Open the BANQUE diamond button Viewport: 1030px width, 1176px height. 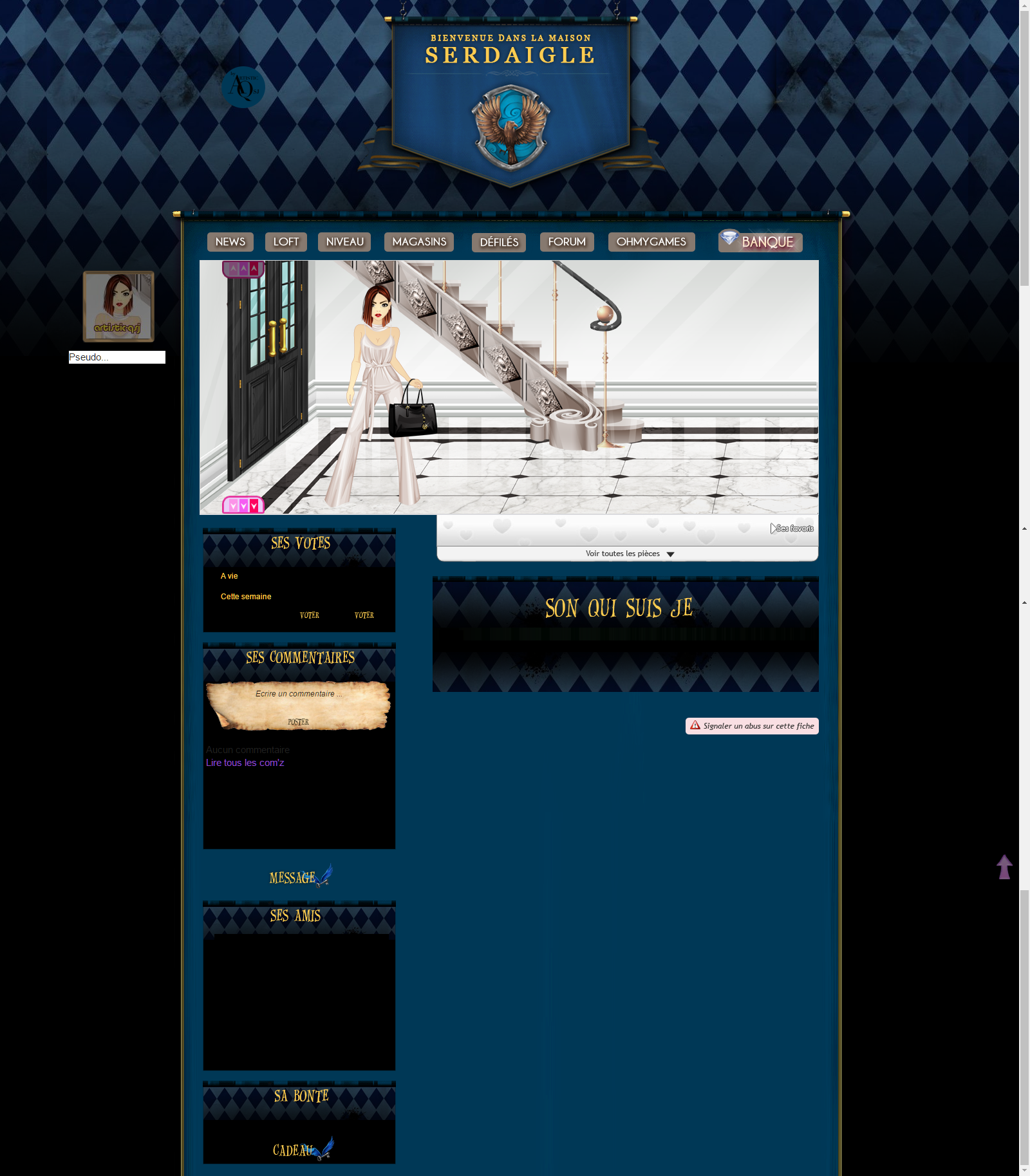tap(761, 241)
